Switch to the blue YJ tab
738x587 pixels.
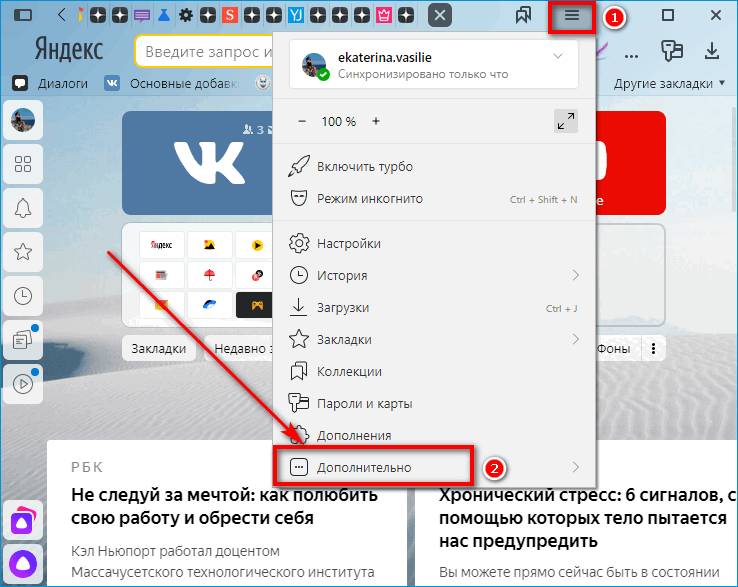tap(296, 16)
